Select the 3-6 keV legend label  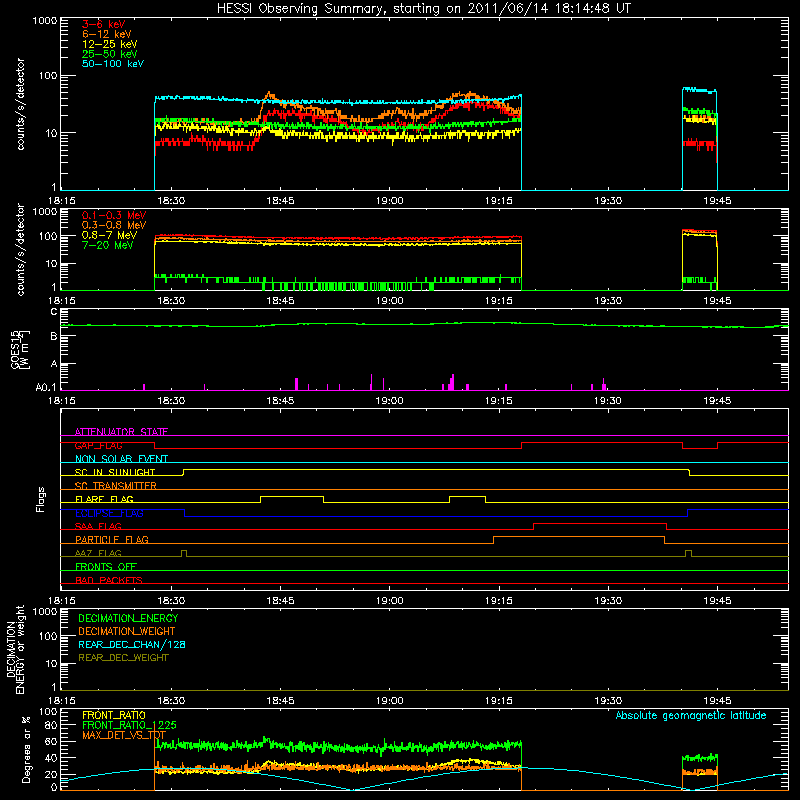click(x=103, y=24)
